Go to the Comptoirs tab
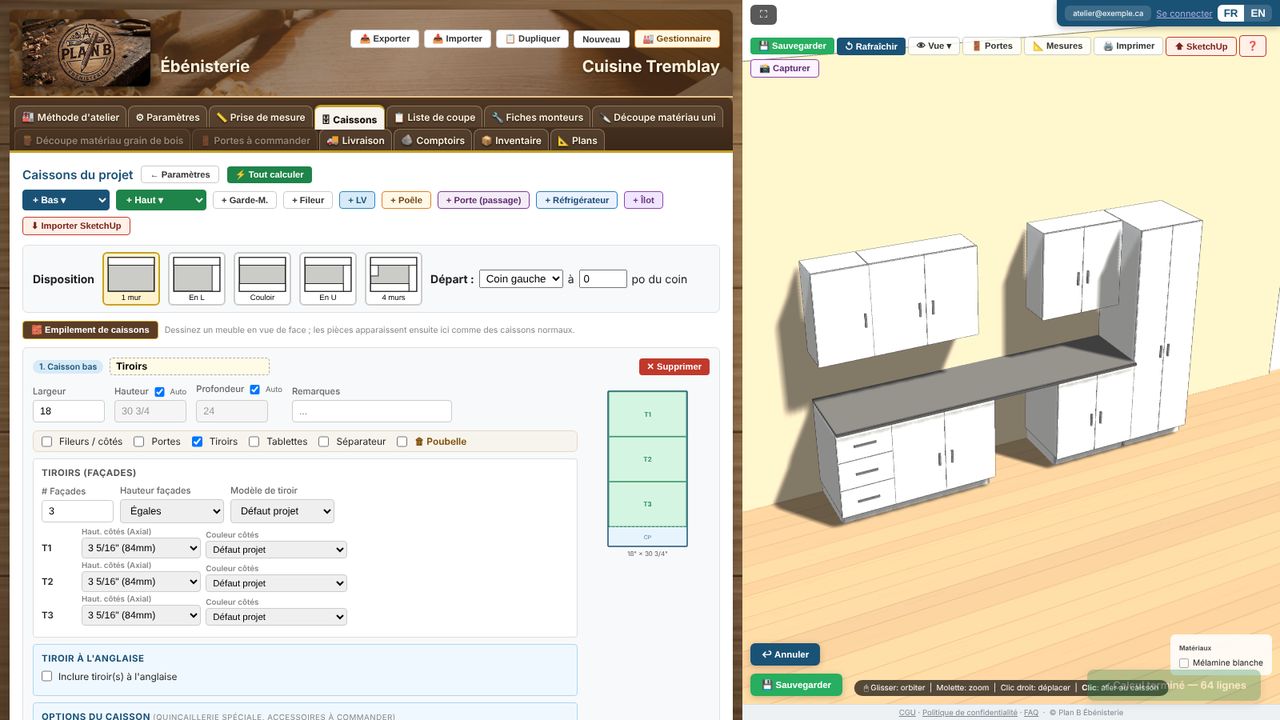 pyautogui.click(x=433, y=141)
